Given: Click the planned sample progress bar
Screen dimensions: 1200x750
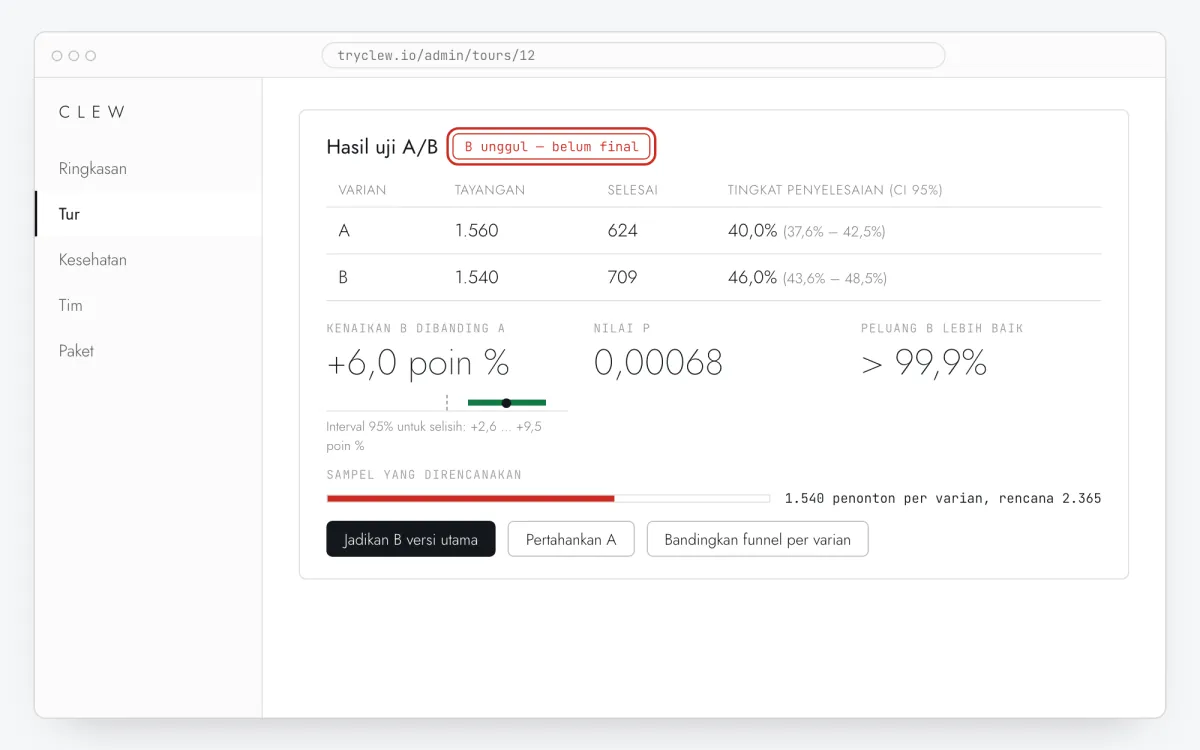Looking at the screenshot, I should point(548,498).
